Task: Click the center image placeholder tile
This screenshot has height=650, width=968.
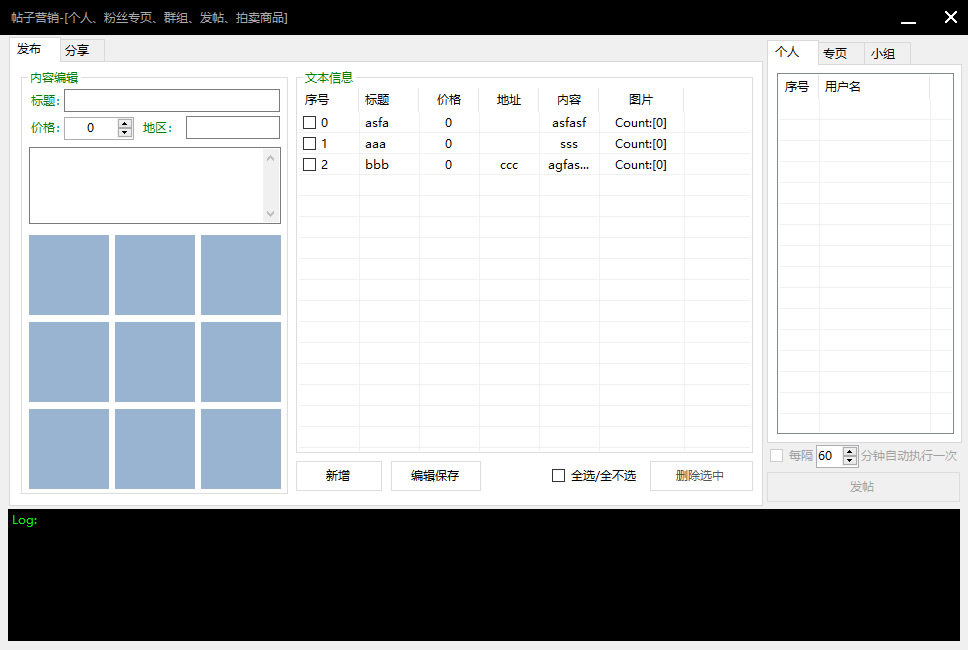Action: [155, 362]
